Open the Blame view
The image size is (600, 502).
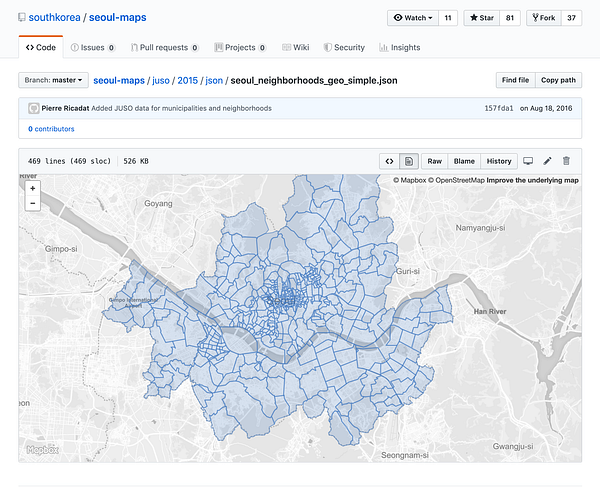464,161
